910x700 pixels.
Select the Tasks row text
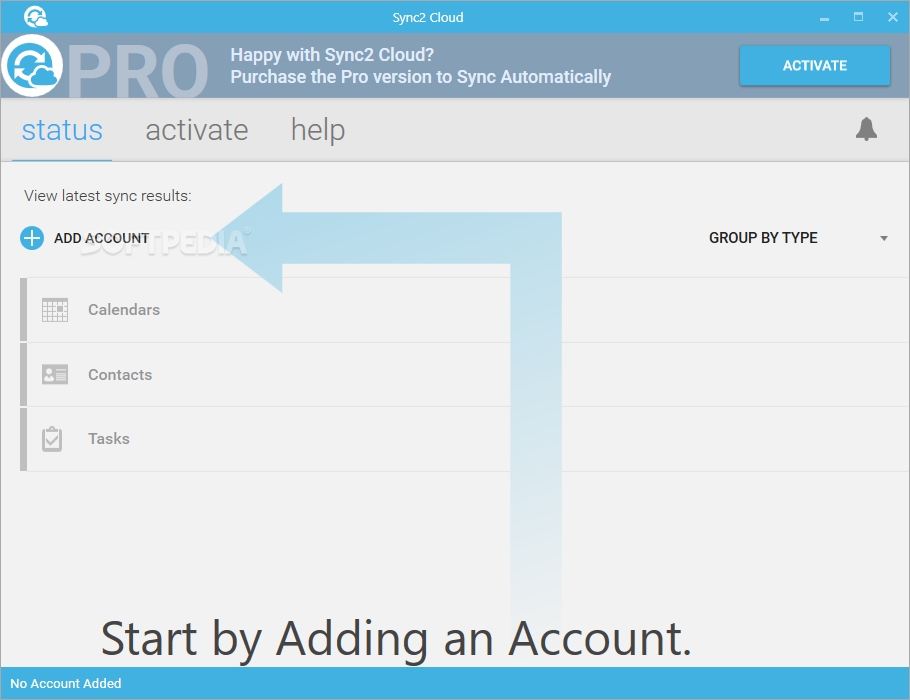coord(109,439)
